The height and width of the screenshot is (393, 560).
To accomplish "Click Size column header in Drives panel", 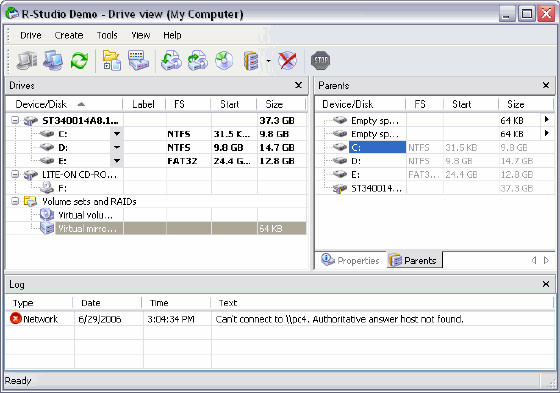I will pos(281,104).
